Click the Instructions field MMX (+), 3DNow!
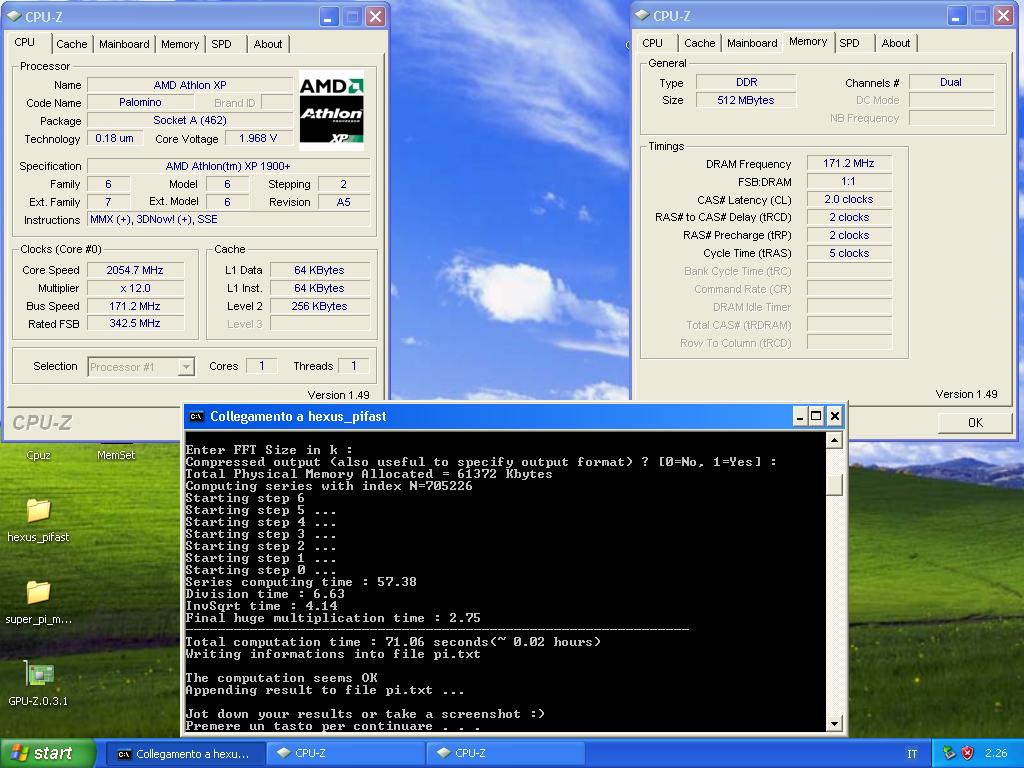1024x768 pixels. [x=228, y=219]
